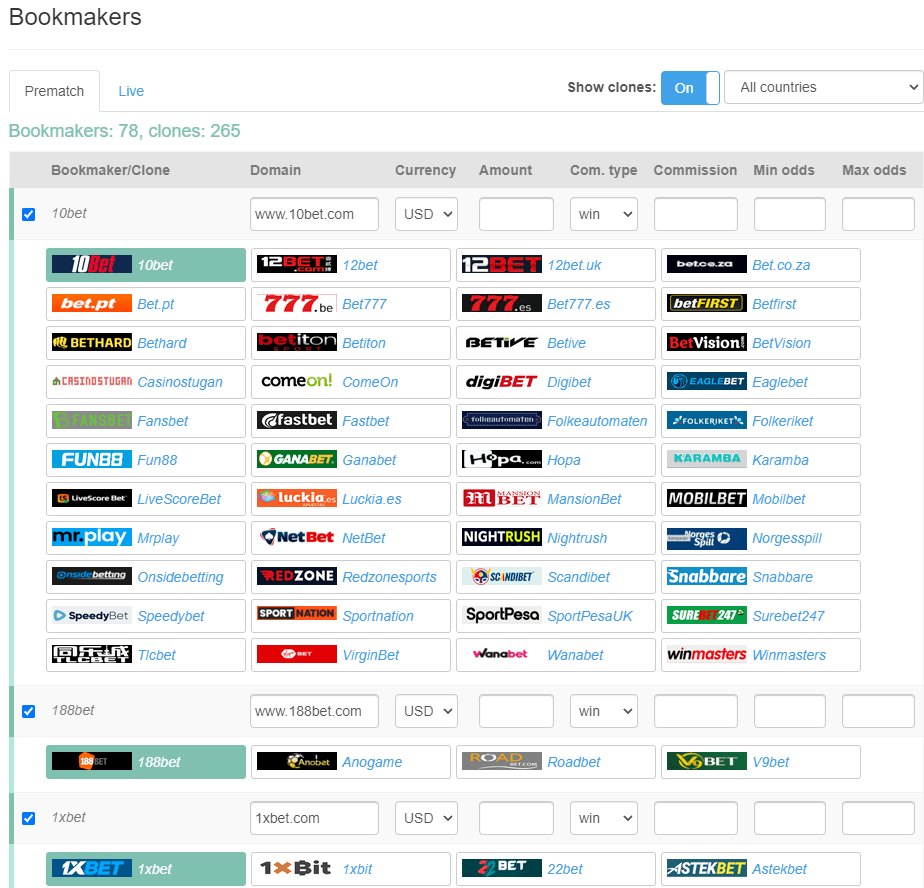Screen dimensions: 924x888
Task: Click the fastbet logo
Action: click(296, 420)
